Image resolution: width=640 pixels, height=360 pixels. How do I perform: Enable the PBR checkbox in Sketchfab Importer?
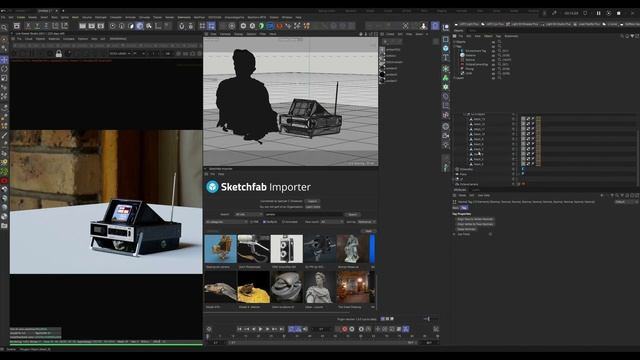[x=251, y=222]
